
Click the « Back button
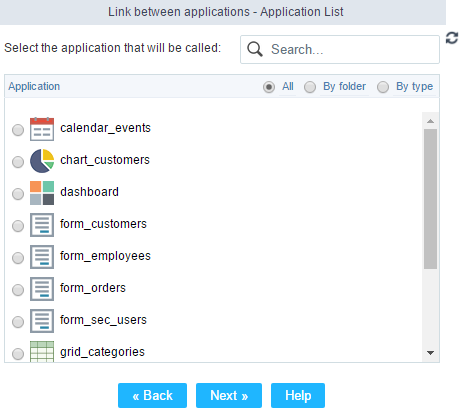[152, 395]
